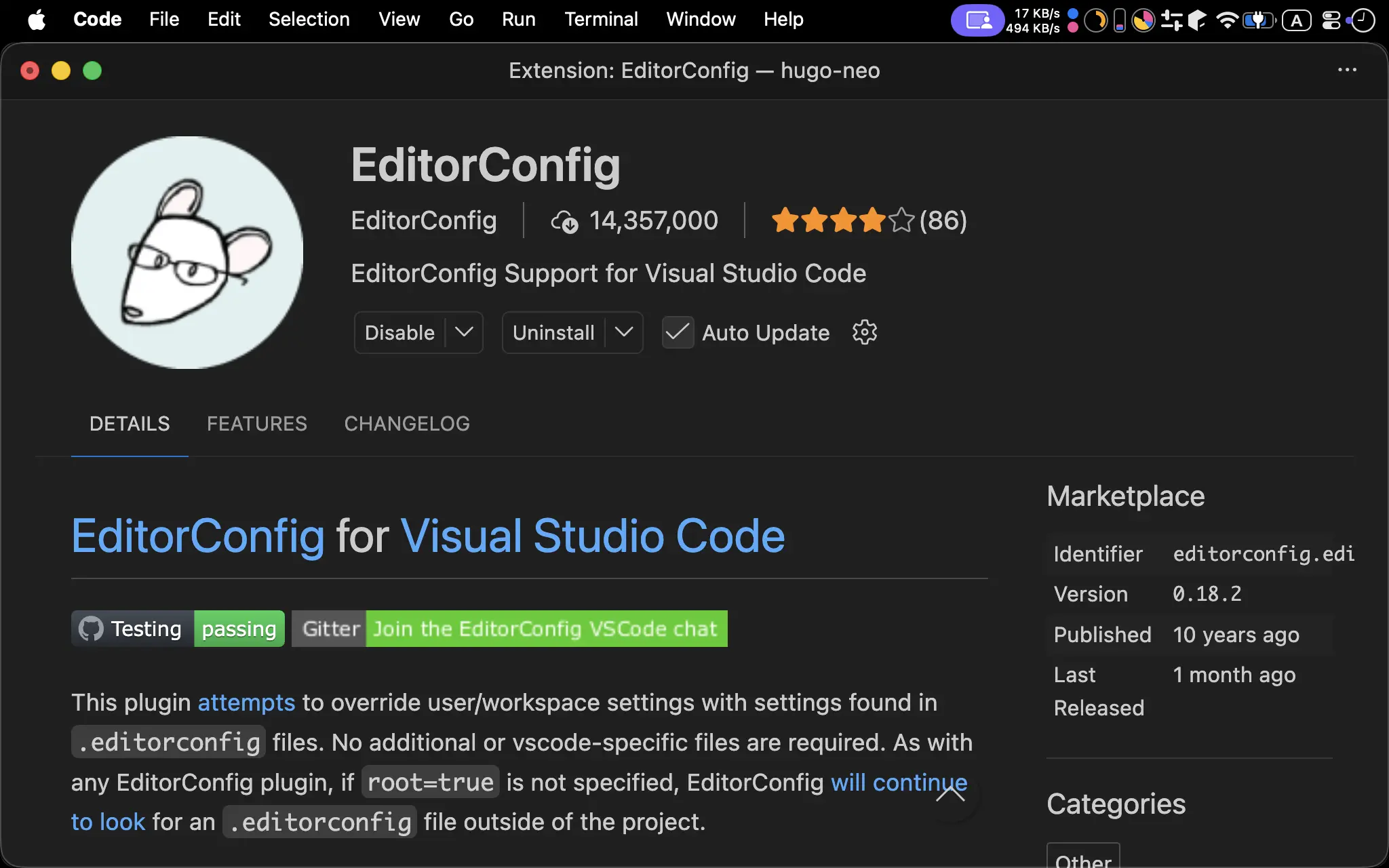This screenshot has height=868, width=1389.
Task: Open the input source 'A' menu
Action: tap(1296, 20)
